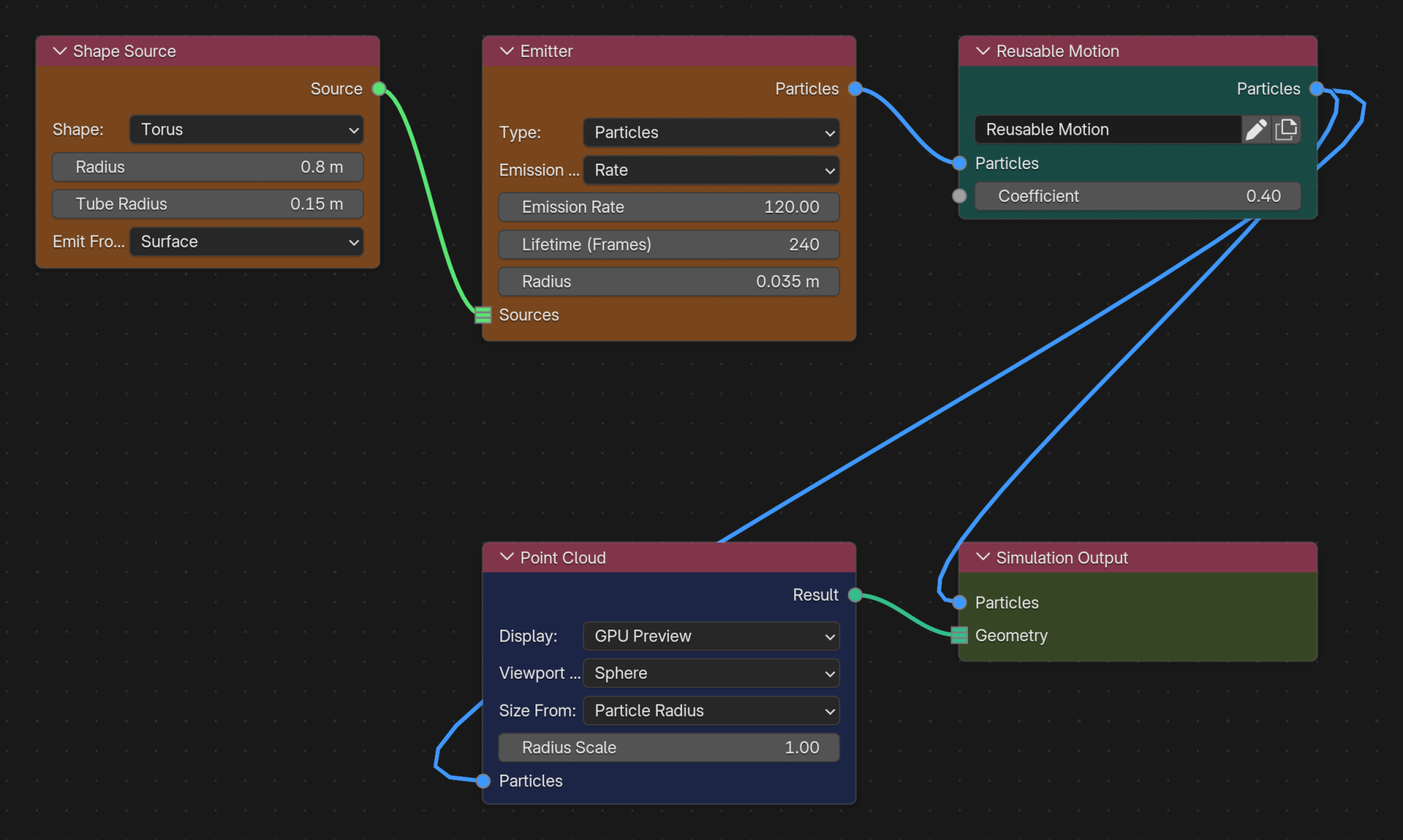
Task: Click the Point Cloud Particles input socket
Action: (x=483, y=781)
